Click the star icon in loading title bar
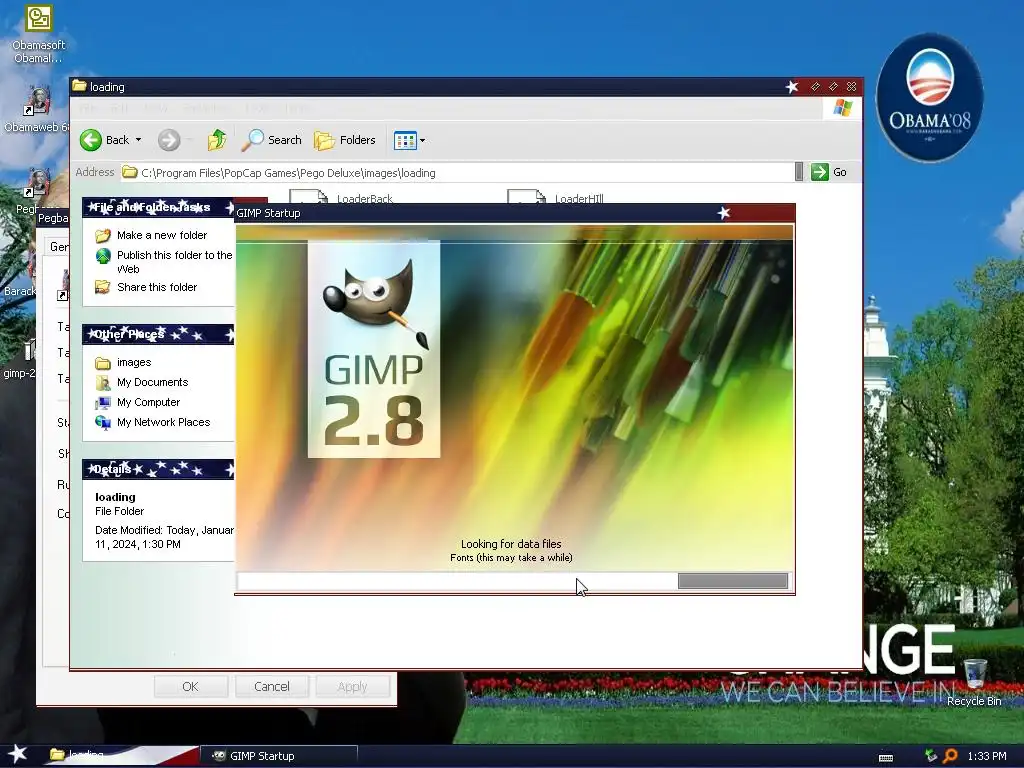The width and height of the screenshot is (1024, 768). [x=792, y=87]
